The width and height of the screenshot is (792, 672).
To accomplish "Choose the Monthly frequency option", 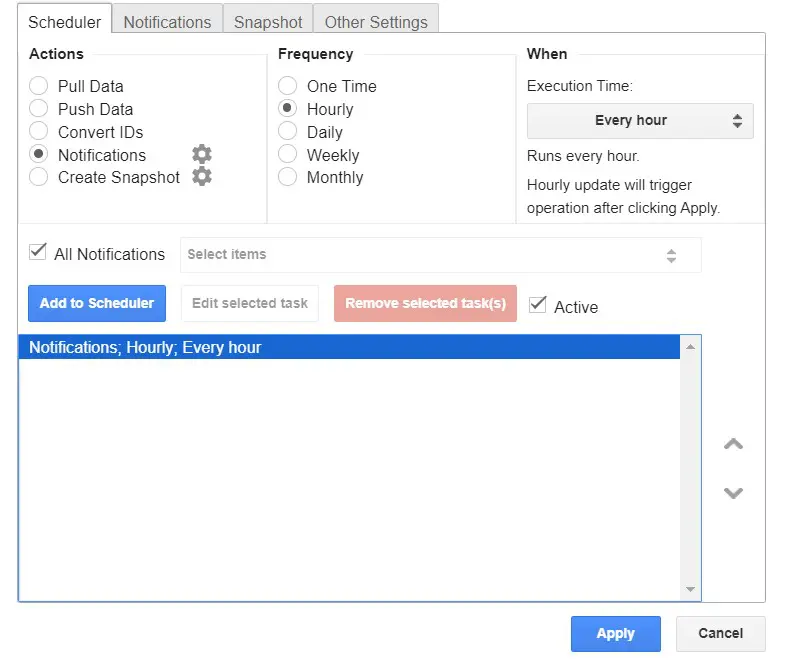I will pos(288,177).
